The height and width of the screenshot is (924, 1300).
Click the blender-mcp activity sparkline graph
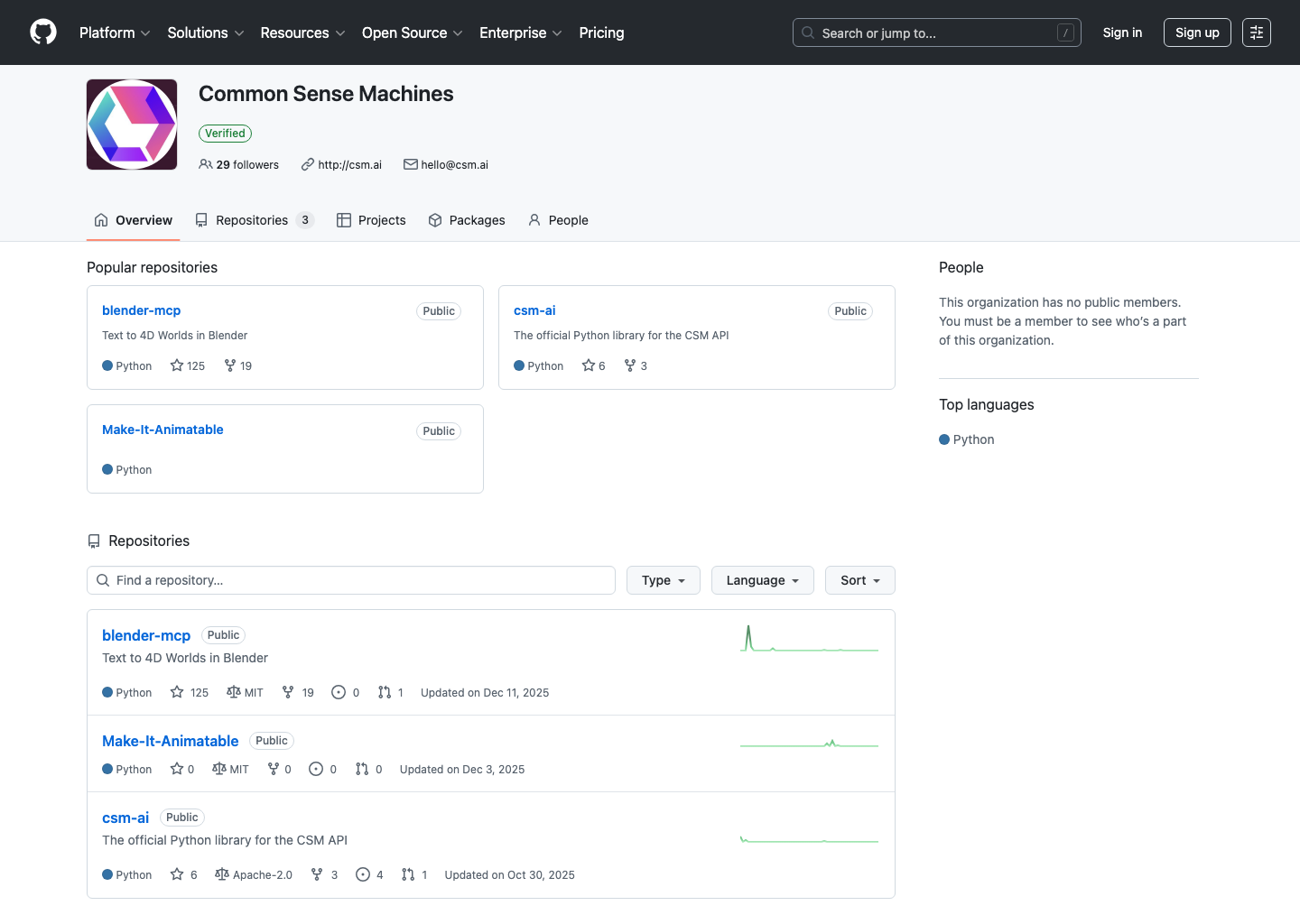(x=809, y=639)
